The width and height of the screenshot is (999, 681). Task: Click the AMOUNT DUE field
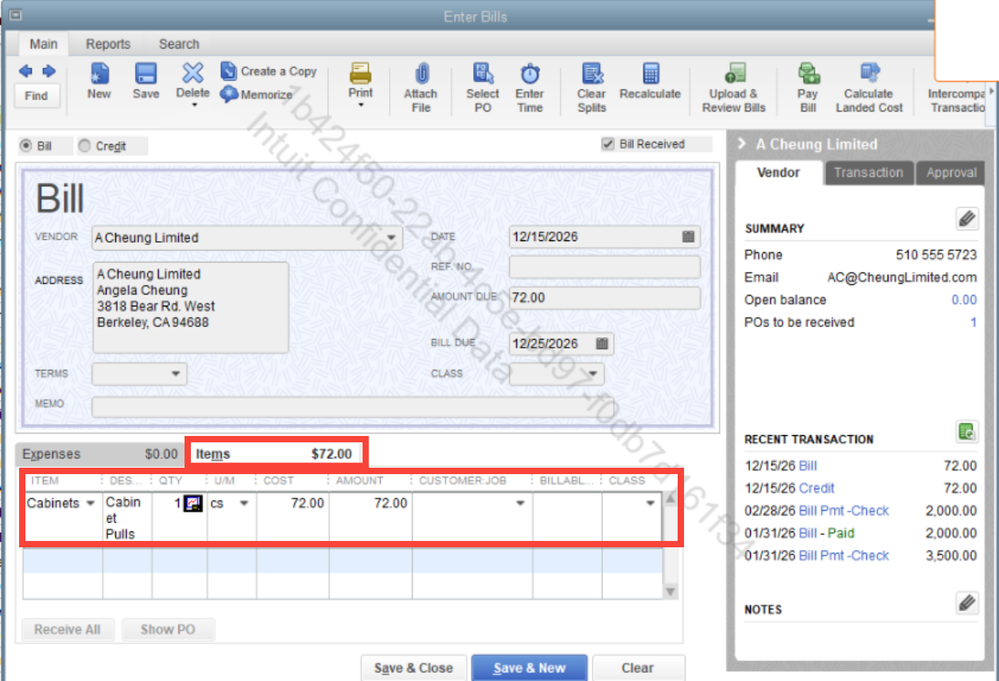[x=605, y=298]
